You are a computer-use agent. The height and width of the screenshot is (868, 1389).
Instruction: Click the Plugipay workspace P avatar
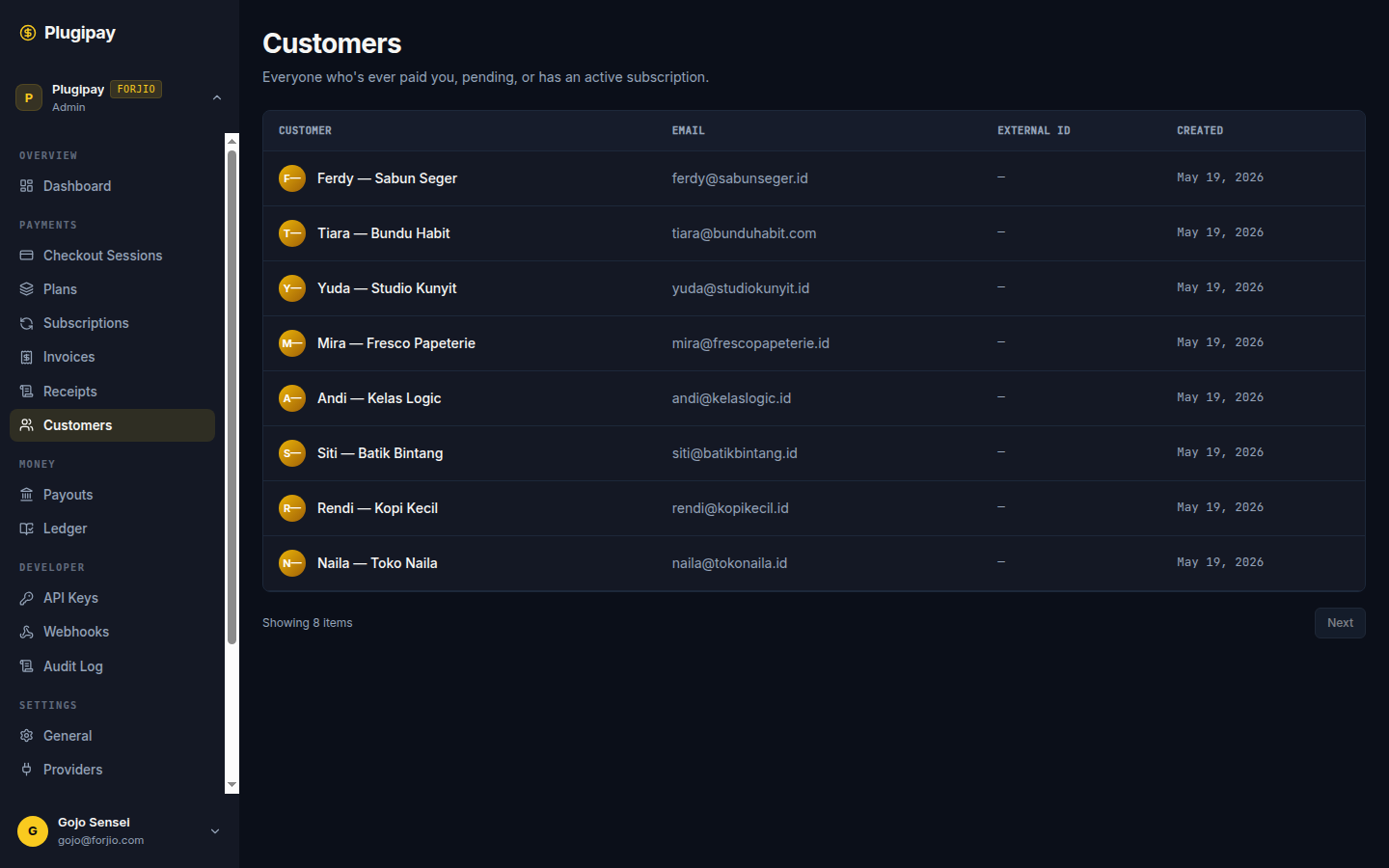click(29, 97)
